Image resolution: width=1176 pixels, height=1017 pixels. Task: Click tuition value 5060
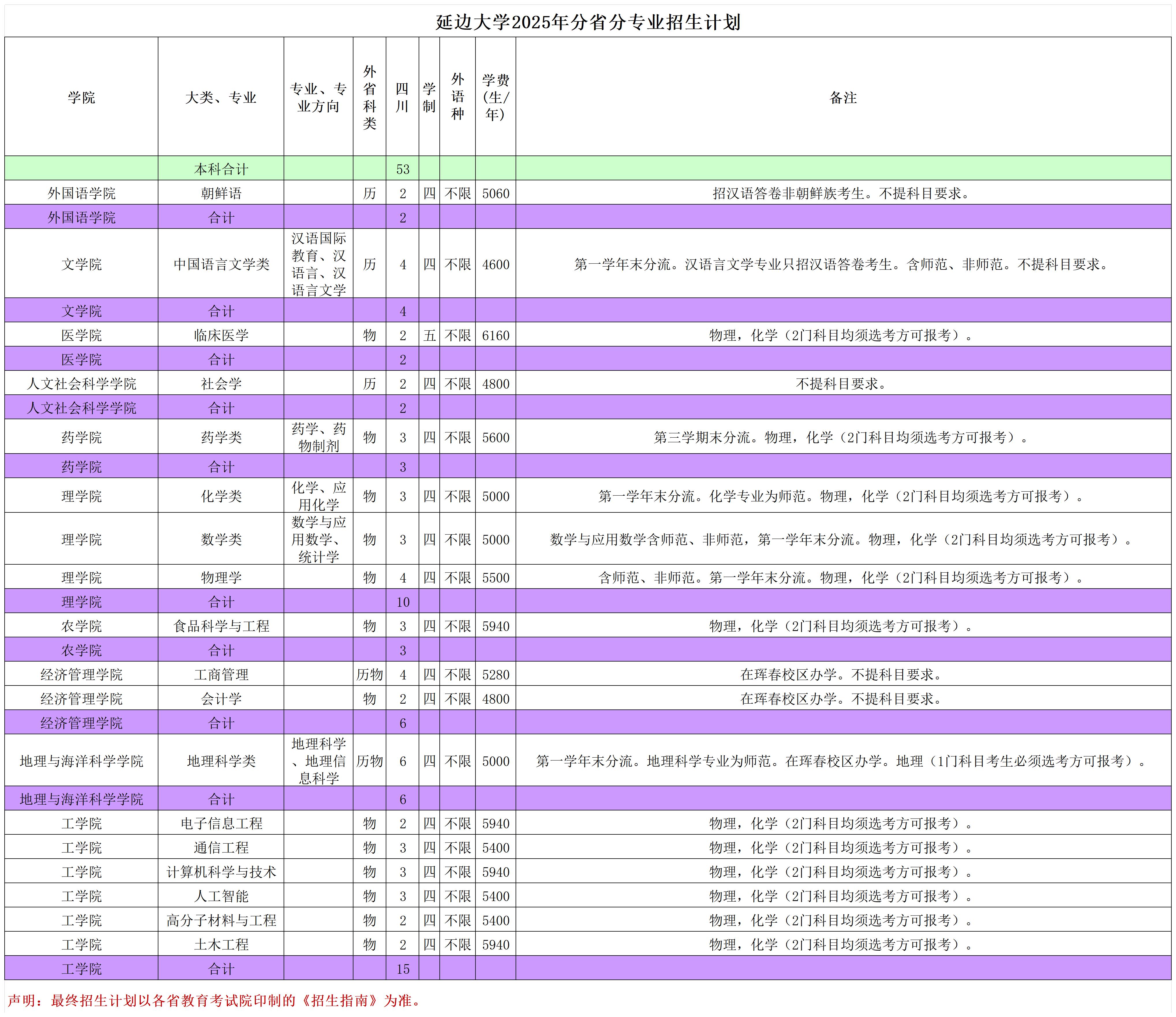click(495, 194)
